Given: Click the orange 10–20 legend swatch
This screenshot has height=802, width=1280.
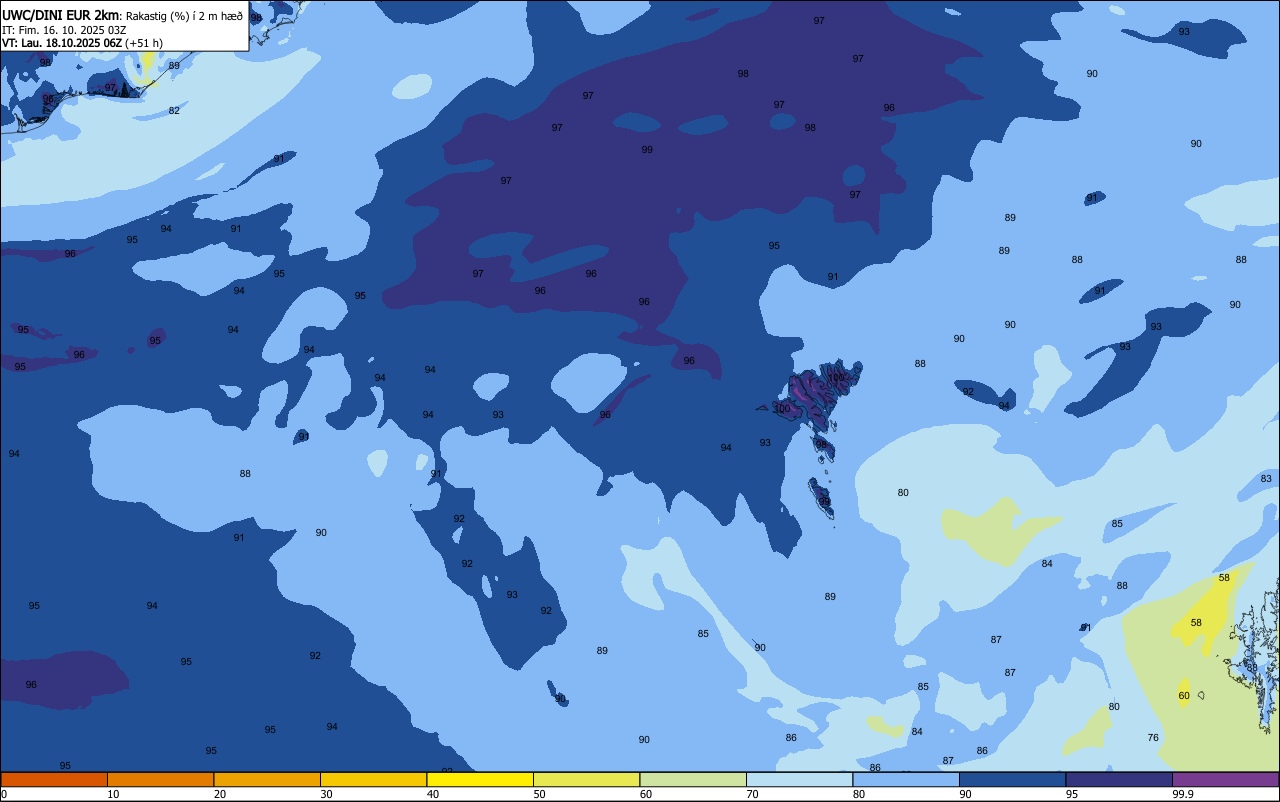Looking at the screenshot, I should [x=160, y=779].
